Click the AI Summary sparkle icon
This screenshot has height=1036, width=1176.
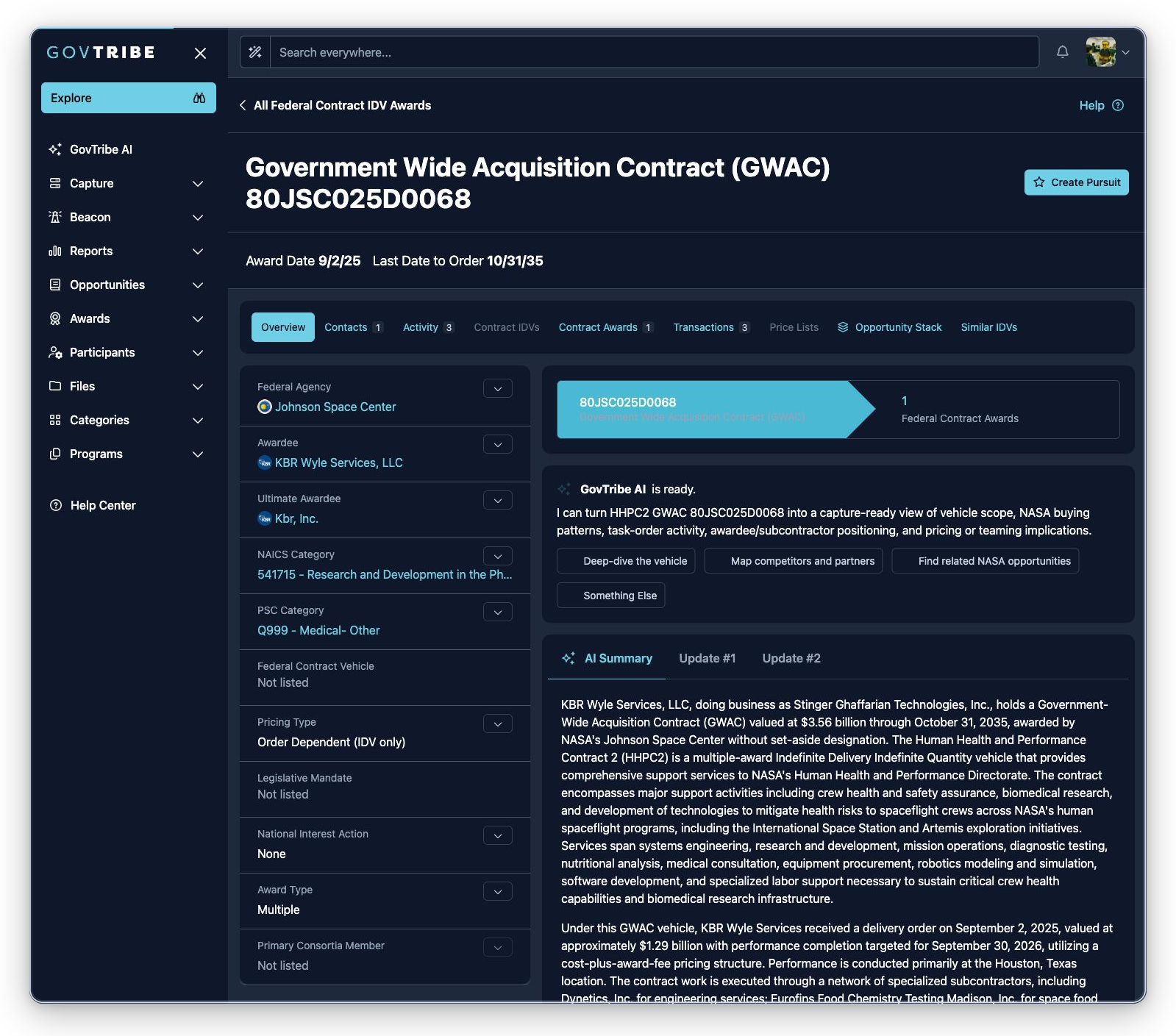click(x=569, y=658)
